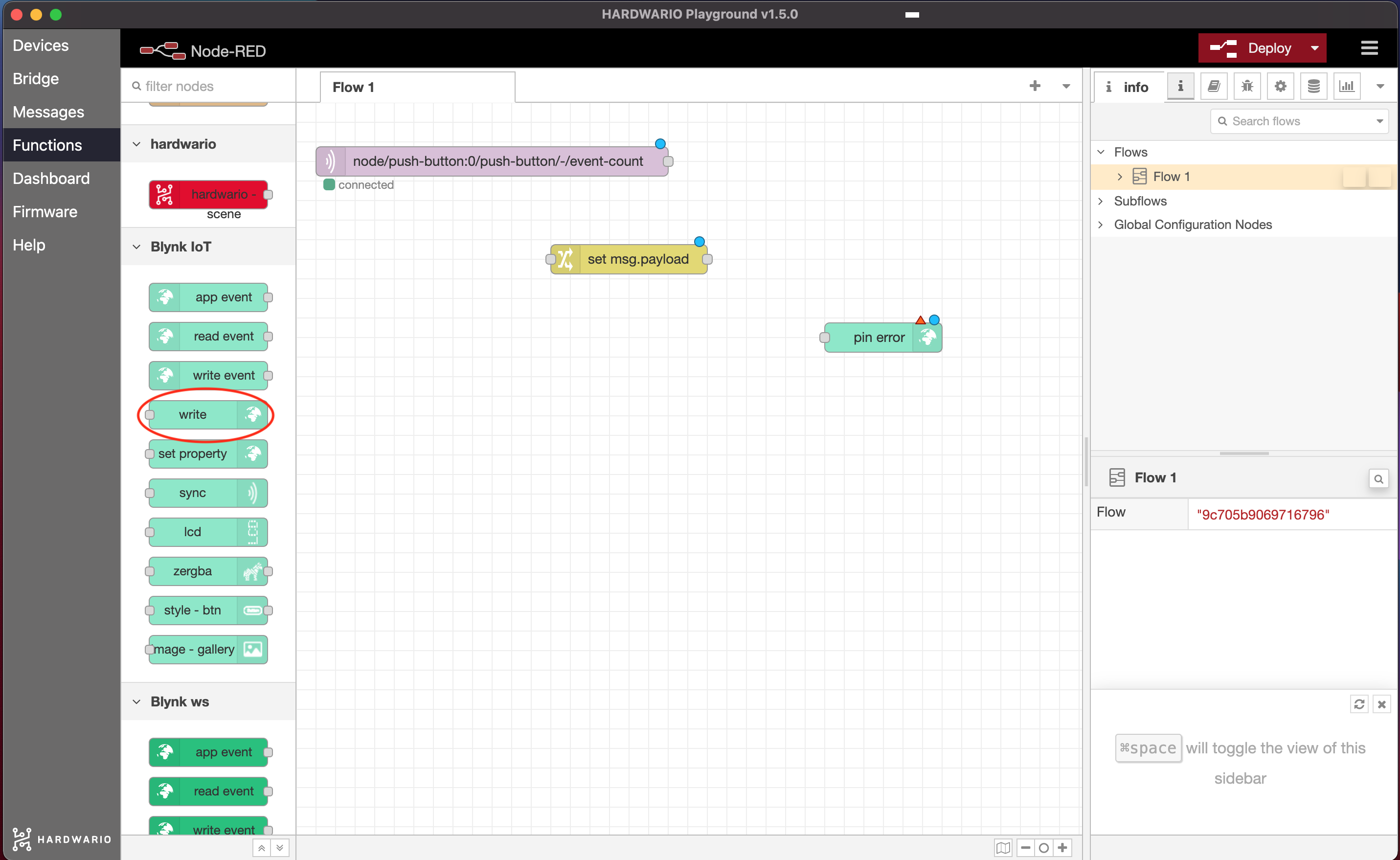The image size is (1400, 860).
Task: Collapse the Flows tree section
Action: (1101, 152)
